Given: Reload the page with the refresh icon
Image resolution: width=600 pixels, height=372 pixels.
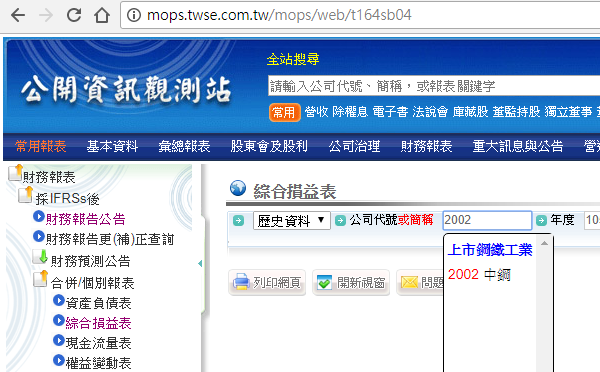Looking at the screenshot, I should [74, 15].
